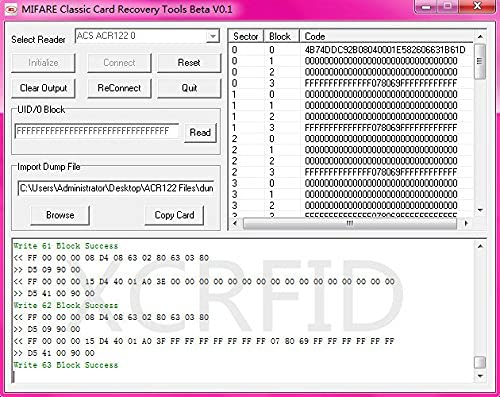Screen dimensions: 500x397
Task: Click log line with A0 3F FF data
Action: pyautogui.click(x=204, y=341)
